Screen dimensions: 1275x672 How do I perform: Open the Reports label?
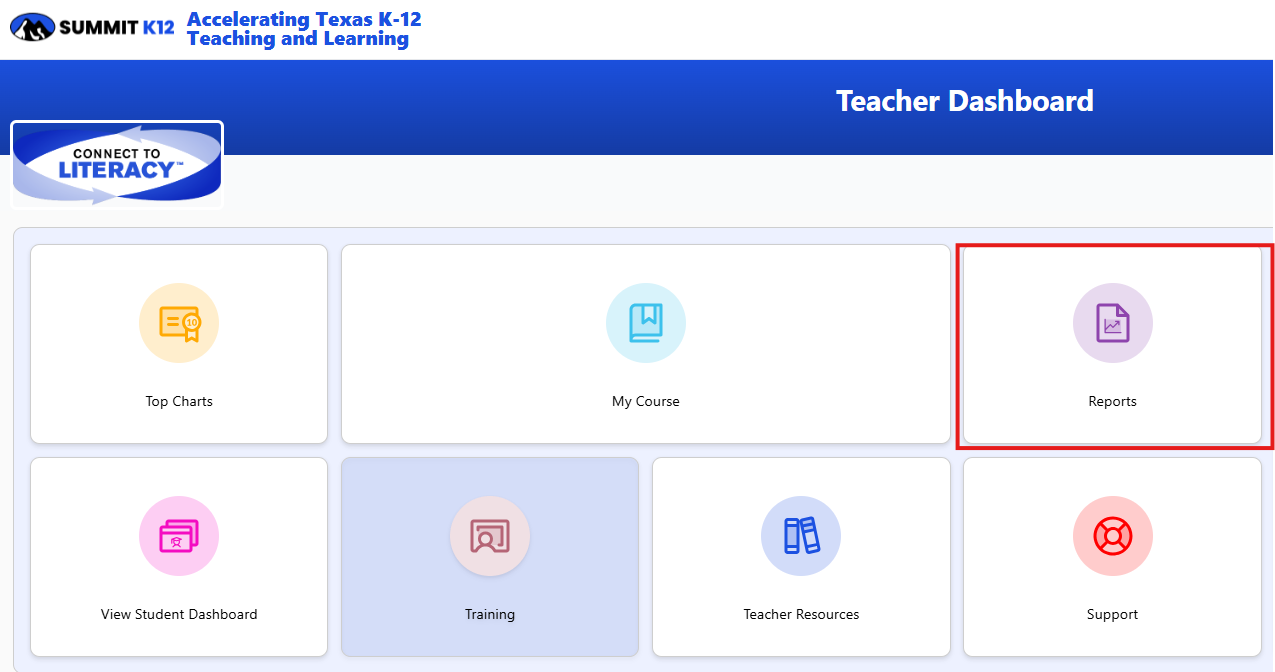tap(1112, 401)
